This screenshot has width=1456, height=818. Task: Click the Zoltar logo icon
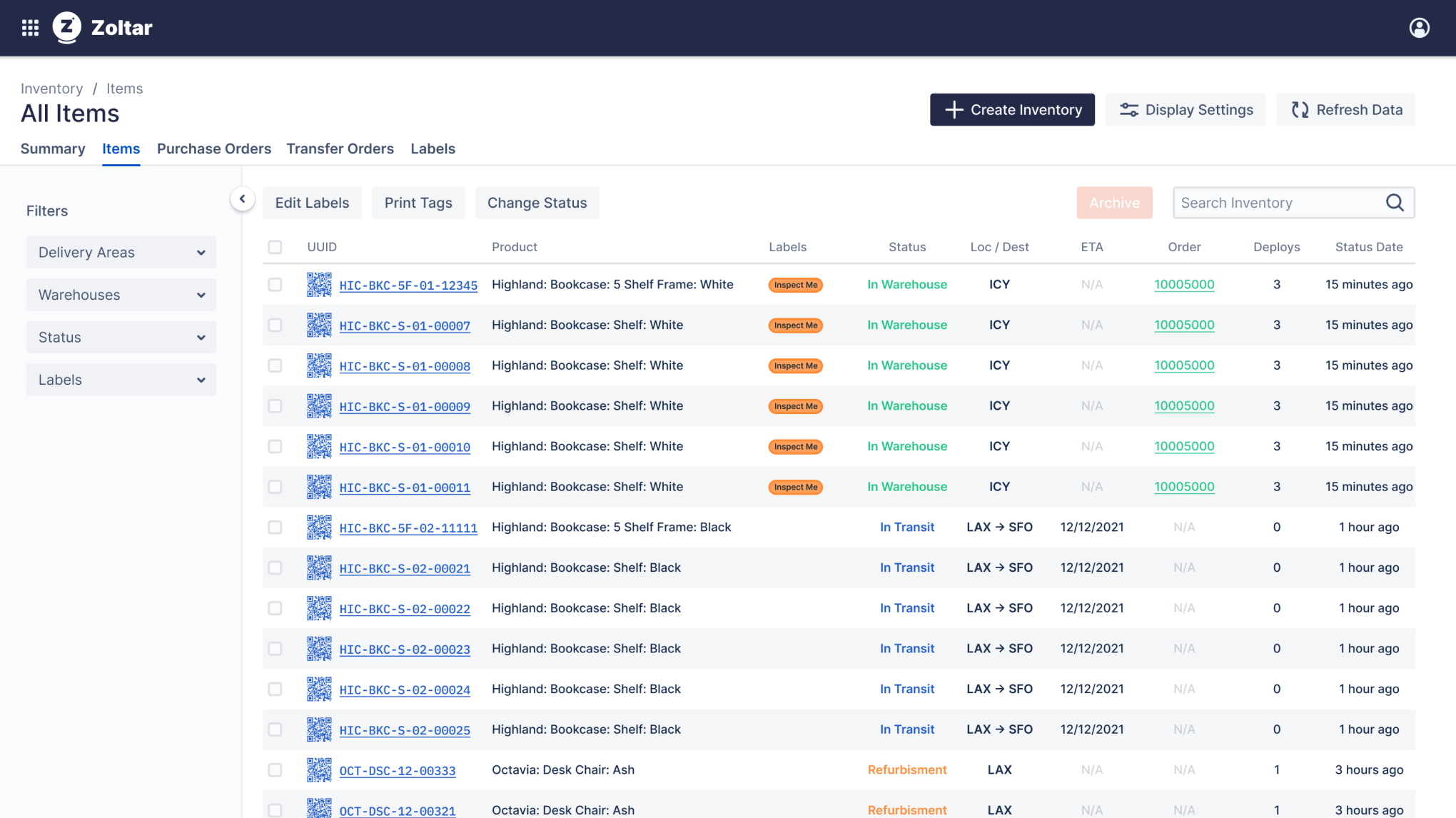pyautogui.click(x=67, y=28)
